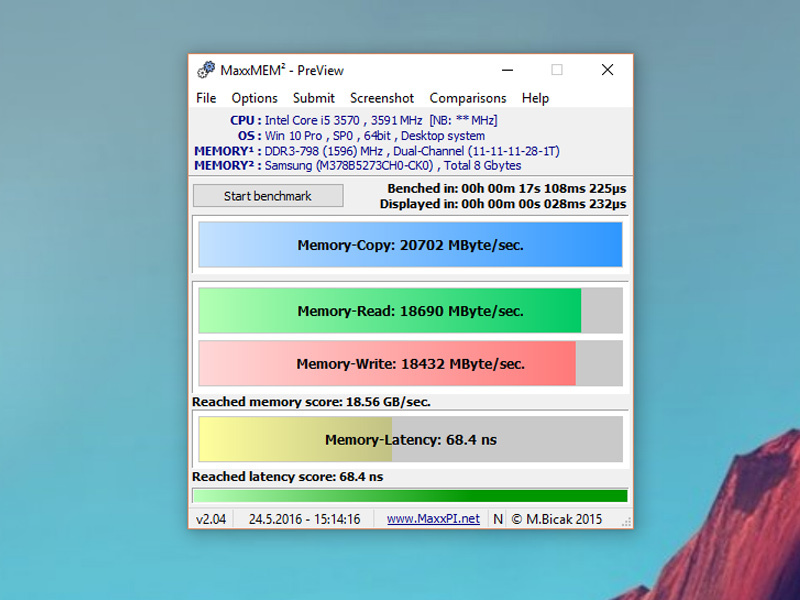800x600 pixels.
Task: Minimize the MaxxMEM window
Action: tap(507, 70)
